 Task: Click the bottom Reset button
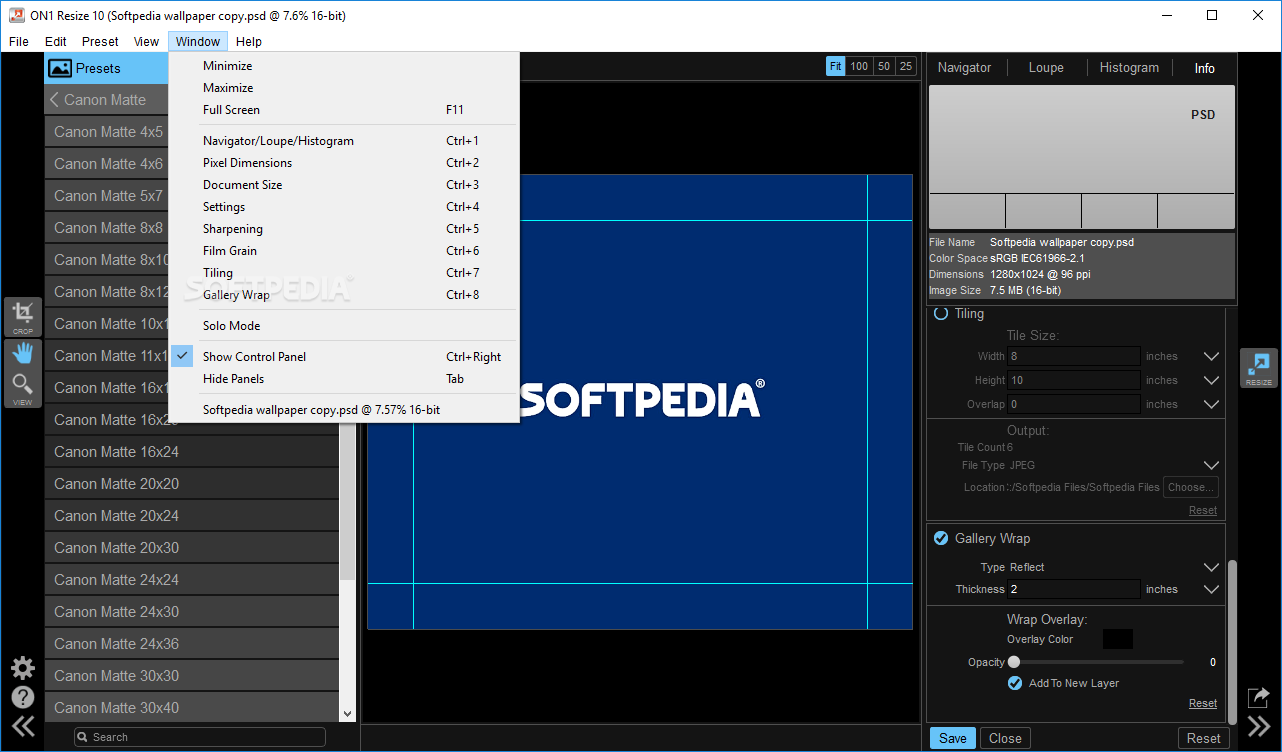coord(1204,738)
